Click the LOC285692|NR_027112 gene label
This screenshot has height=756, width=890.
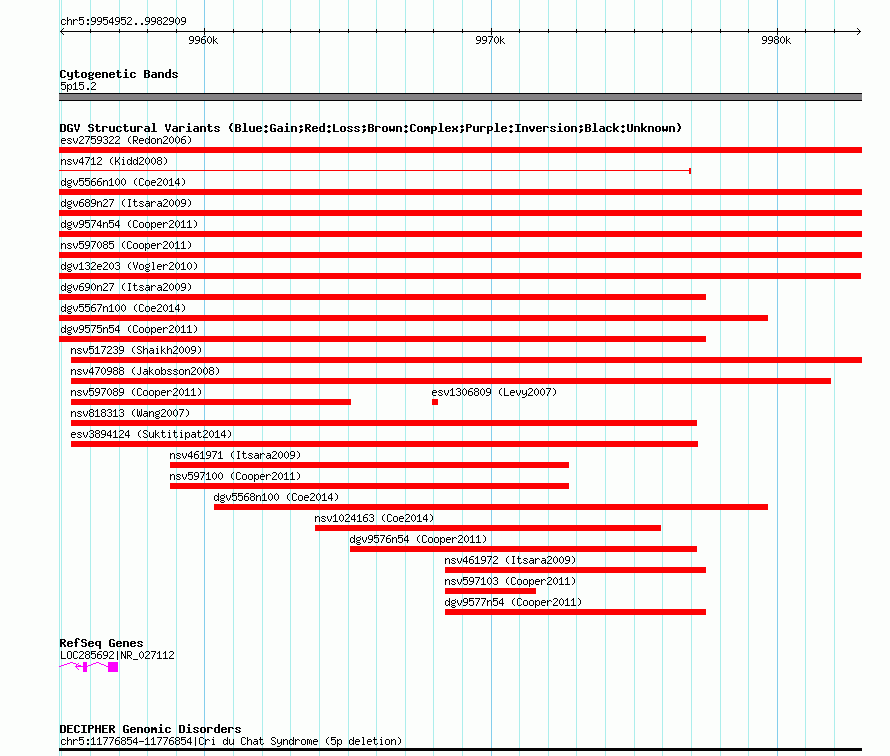pyautogui.click(x=117, y=655)
